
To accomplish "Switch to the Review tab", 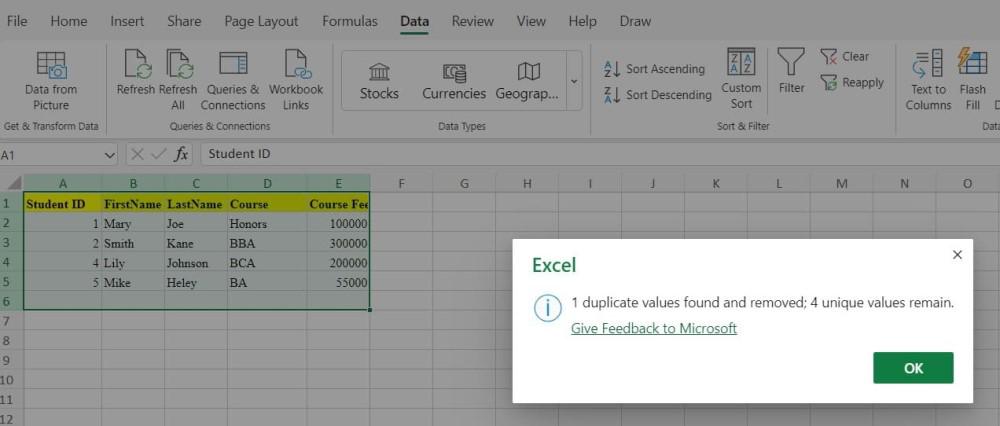I will [x=473, y=21].
